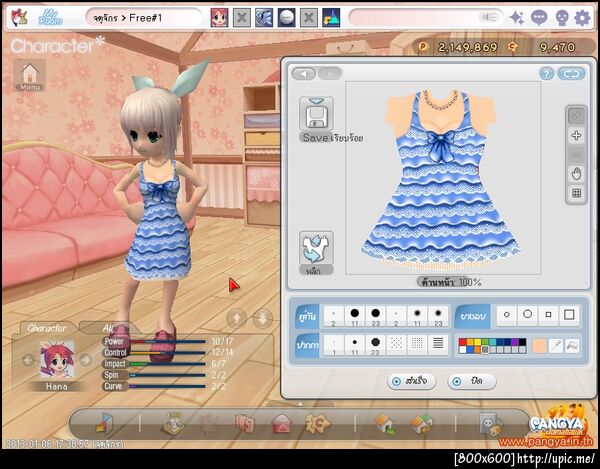Select the small circle eraser
Screen dimensions: 600x469
click(507, 315)
